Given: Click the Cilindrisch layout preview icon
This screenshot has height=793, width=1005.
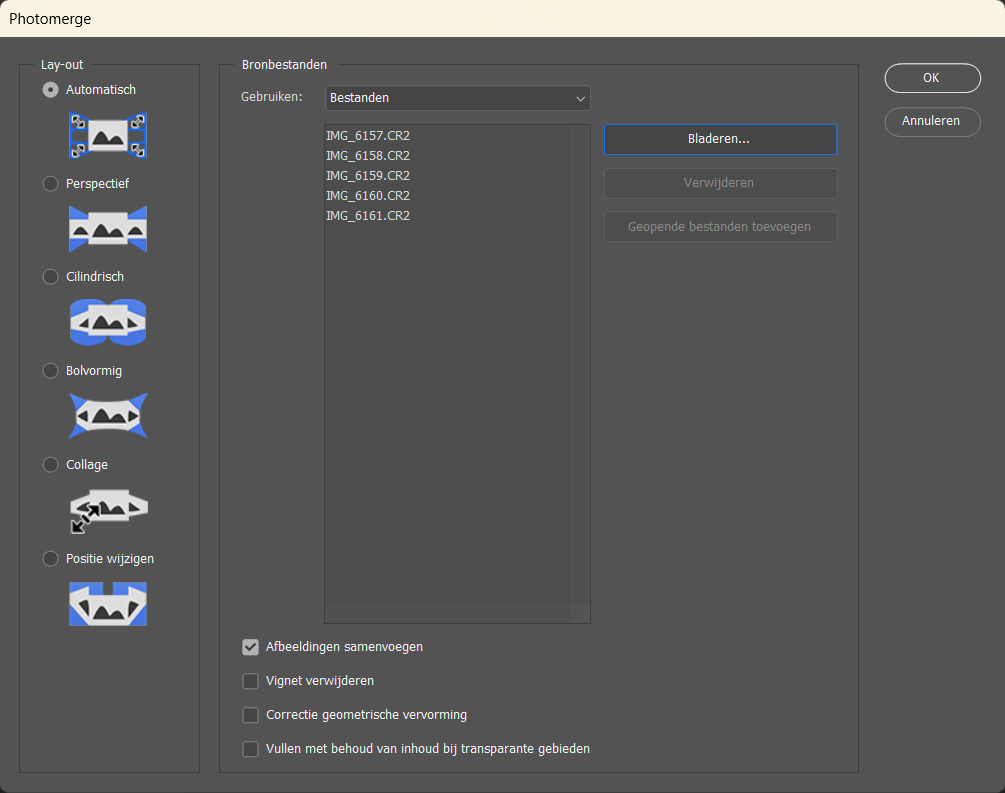Looking at the screenshot, I should (x=108, y=321).
